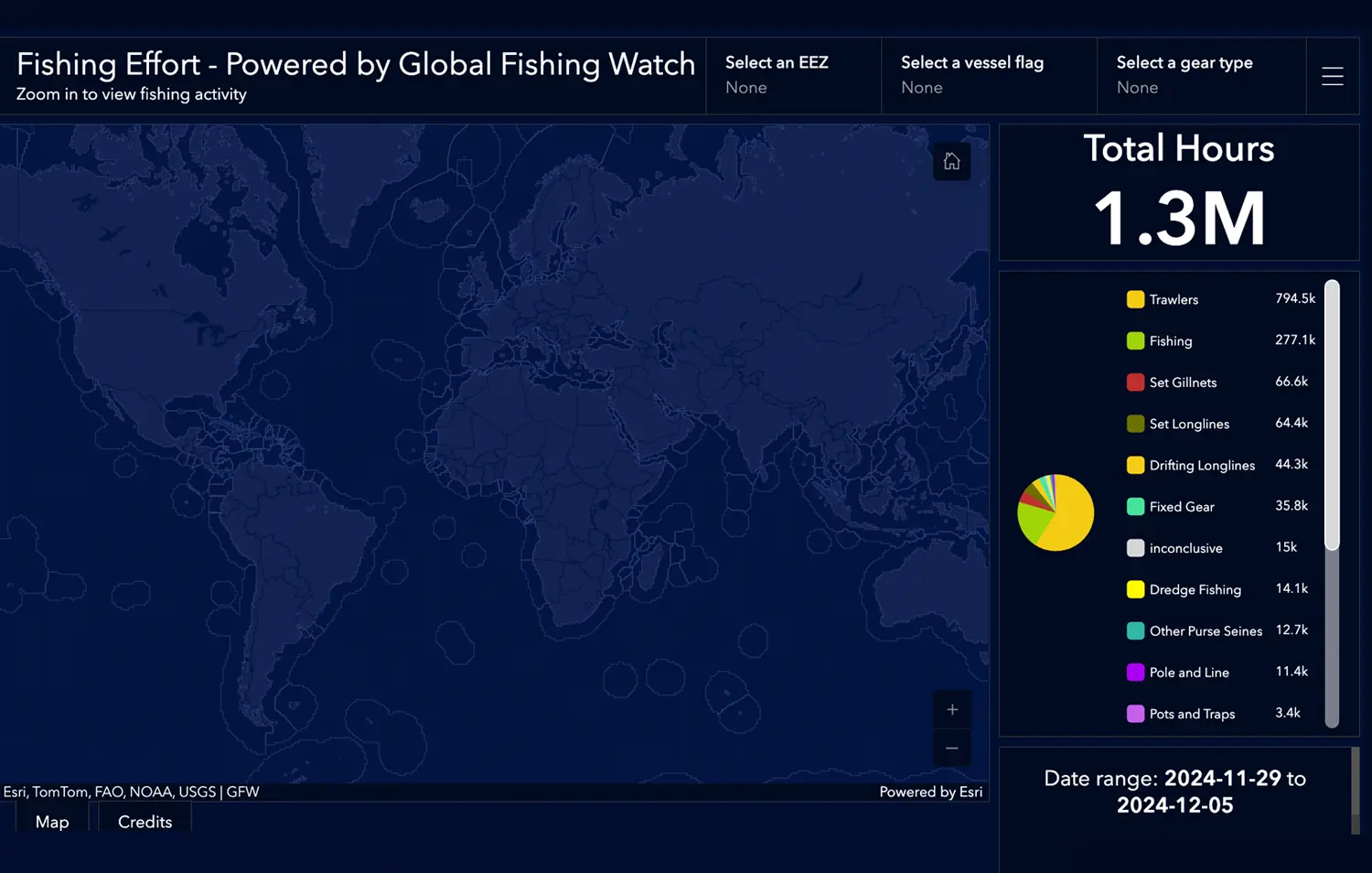Screen dimensions: 1372x873
Task: Click the gear type pie chart
Action: coord(1056,512)
